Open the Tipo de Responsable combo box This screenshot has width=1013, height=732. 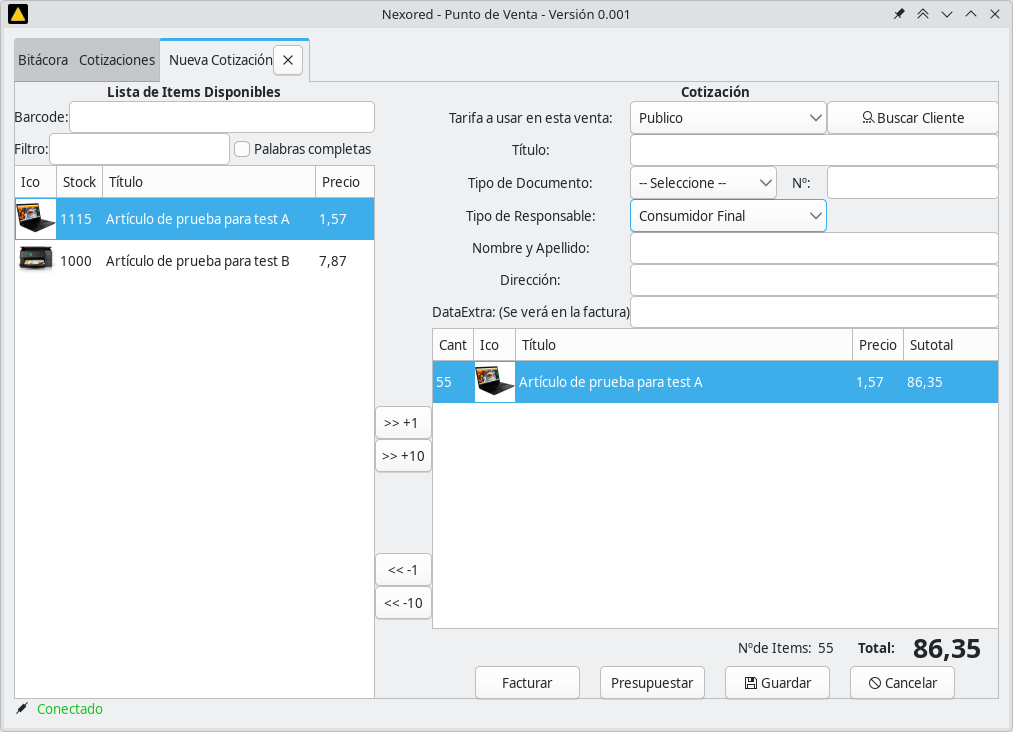click(728, 216)
